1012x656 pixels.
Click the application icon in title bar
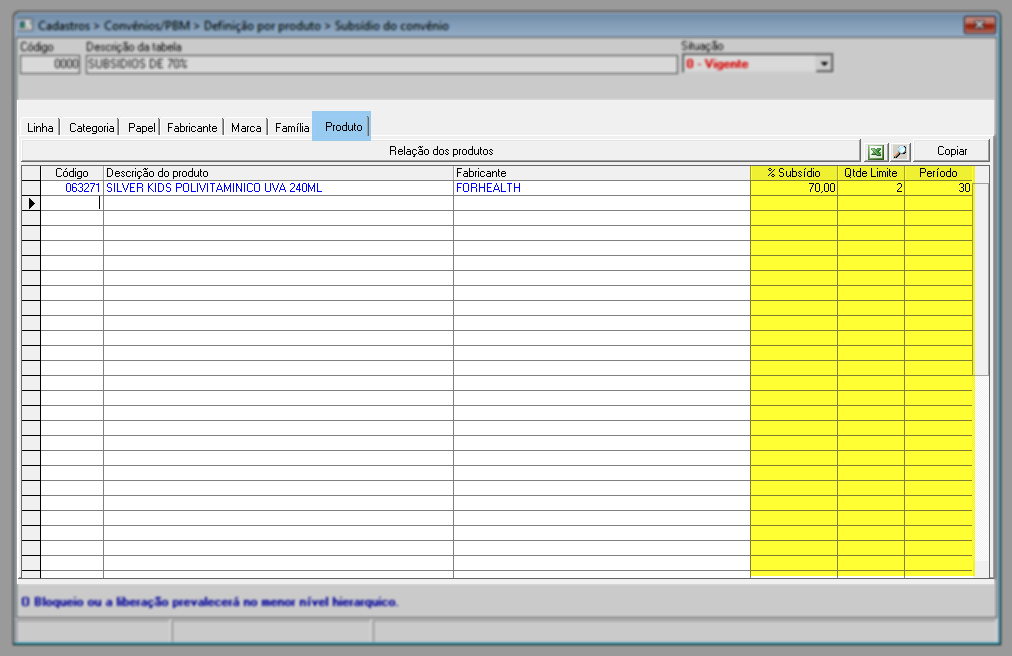pos(25,25)
